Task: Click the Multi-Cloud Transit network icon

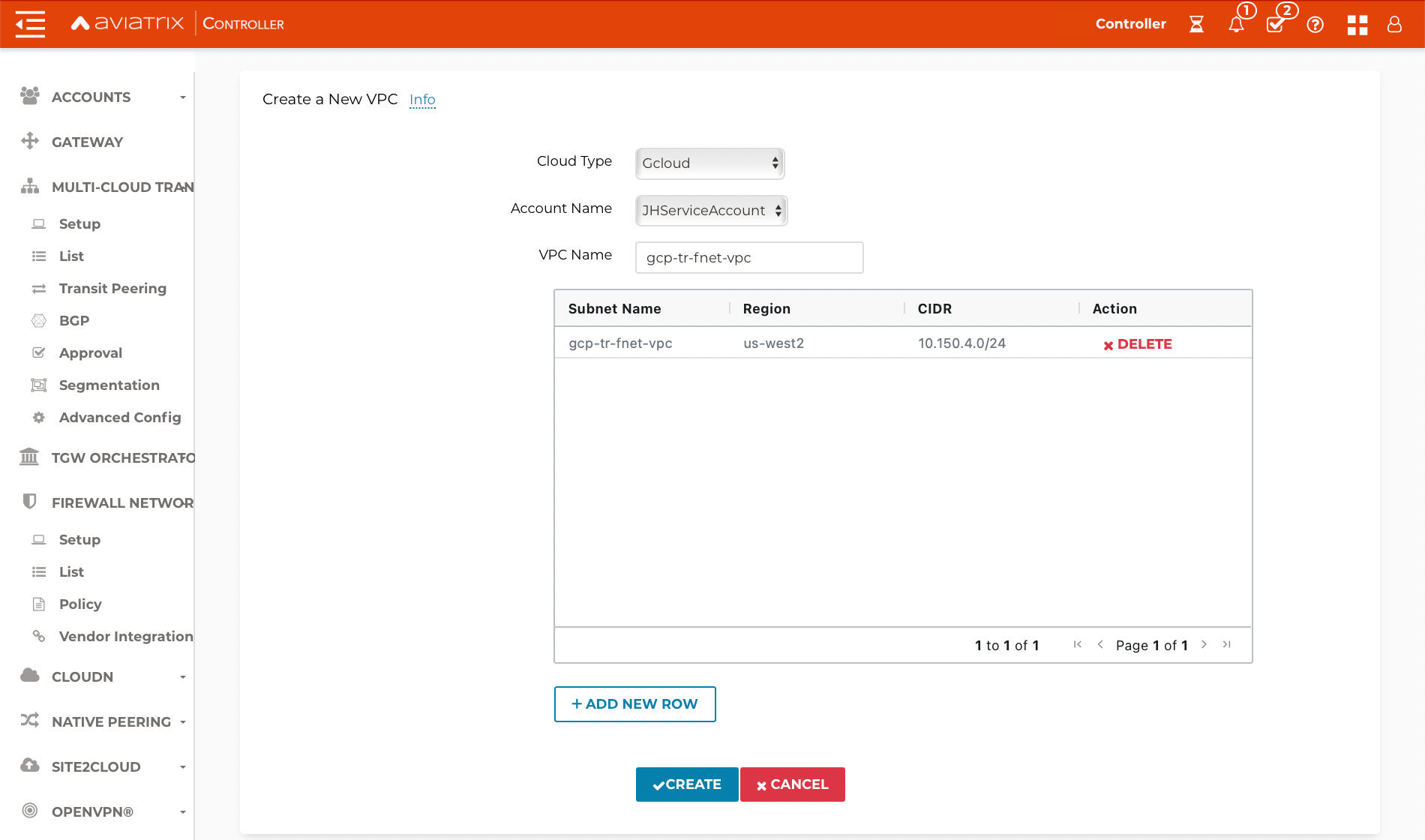Action: point(30,186)
